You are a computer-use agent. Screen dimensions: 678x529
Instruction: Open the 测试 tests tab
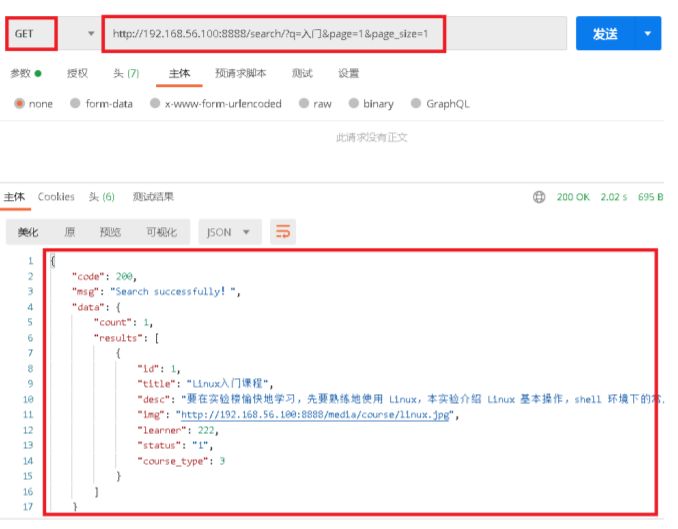302,73
